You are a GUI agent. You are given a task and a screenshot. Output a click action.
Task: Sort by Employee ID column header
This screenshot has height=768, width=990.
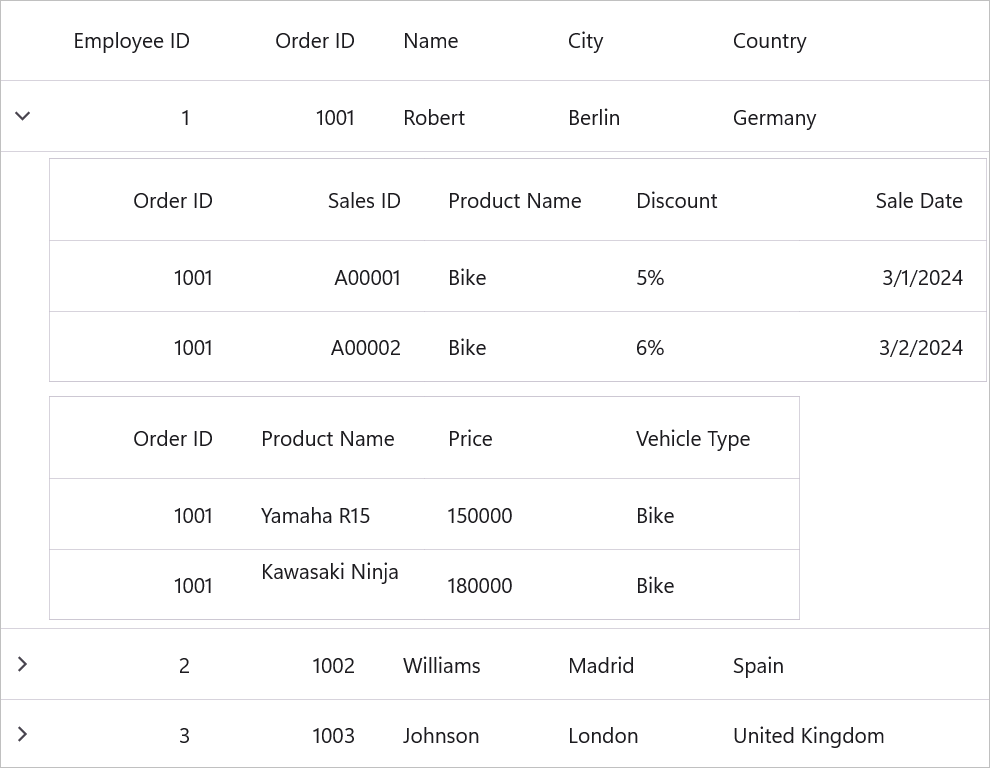[x=131, y=41]
